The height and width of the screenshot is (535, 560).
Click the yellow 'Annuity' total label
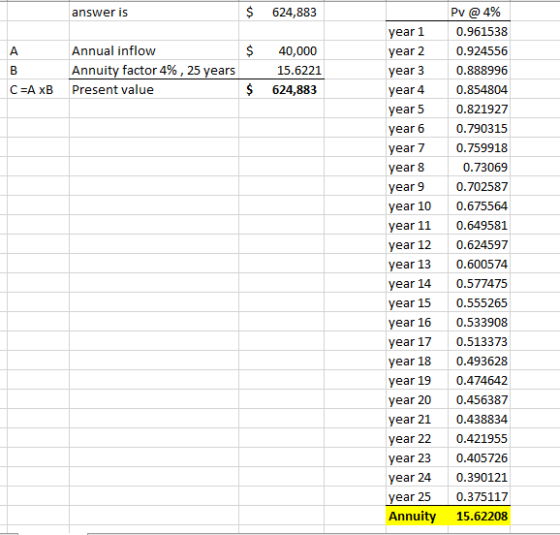click(x=417, y=516)
